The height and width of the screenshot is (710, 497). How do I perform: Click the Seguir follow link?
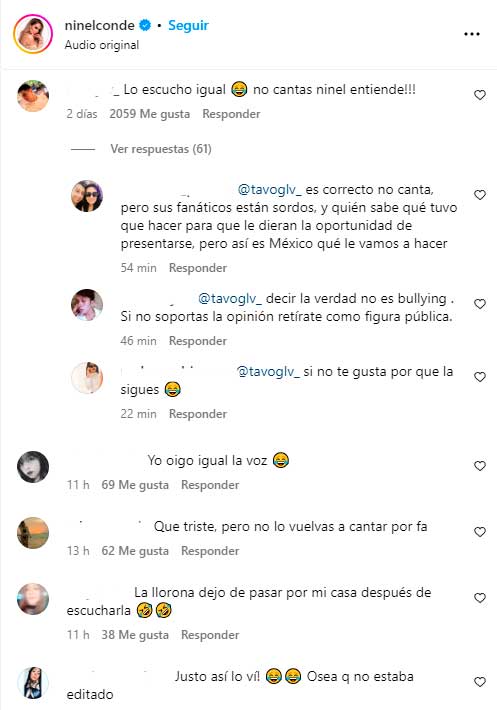click(188, 25)
